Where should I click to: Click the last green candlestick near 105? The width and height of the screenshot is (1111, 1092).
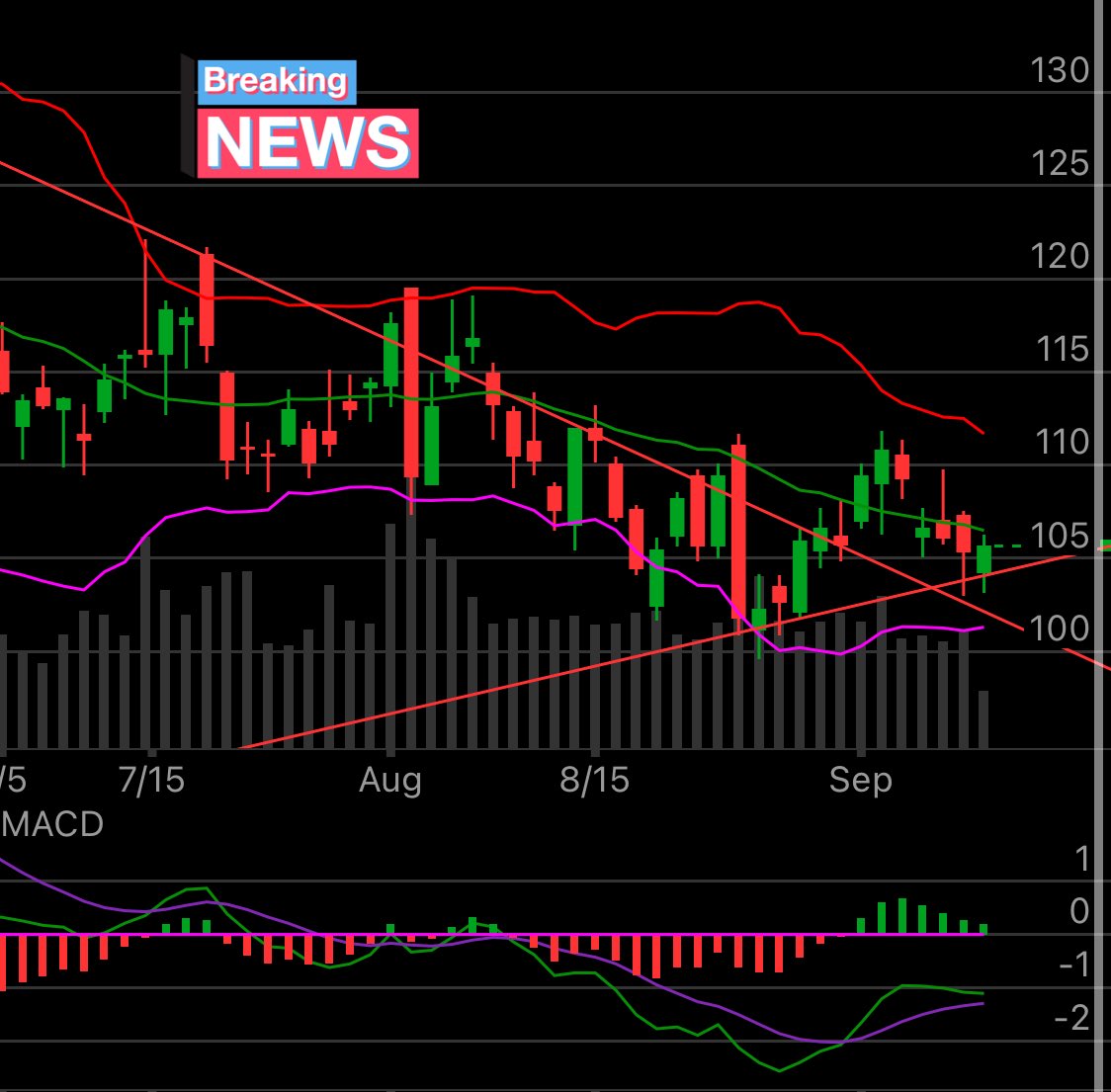983,559
